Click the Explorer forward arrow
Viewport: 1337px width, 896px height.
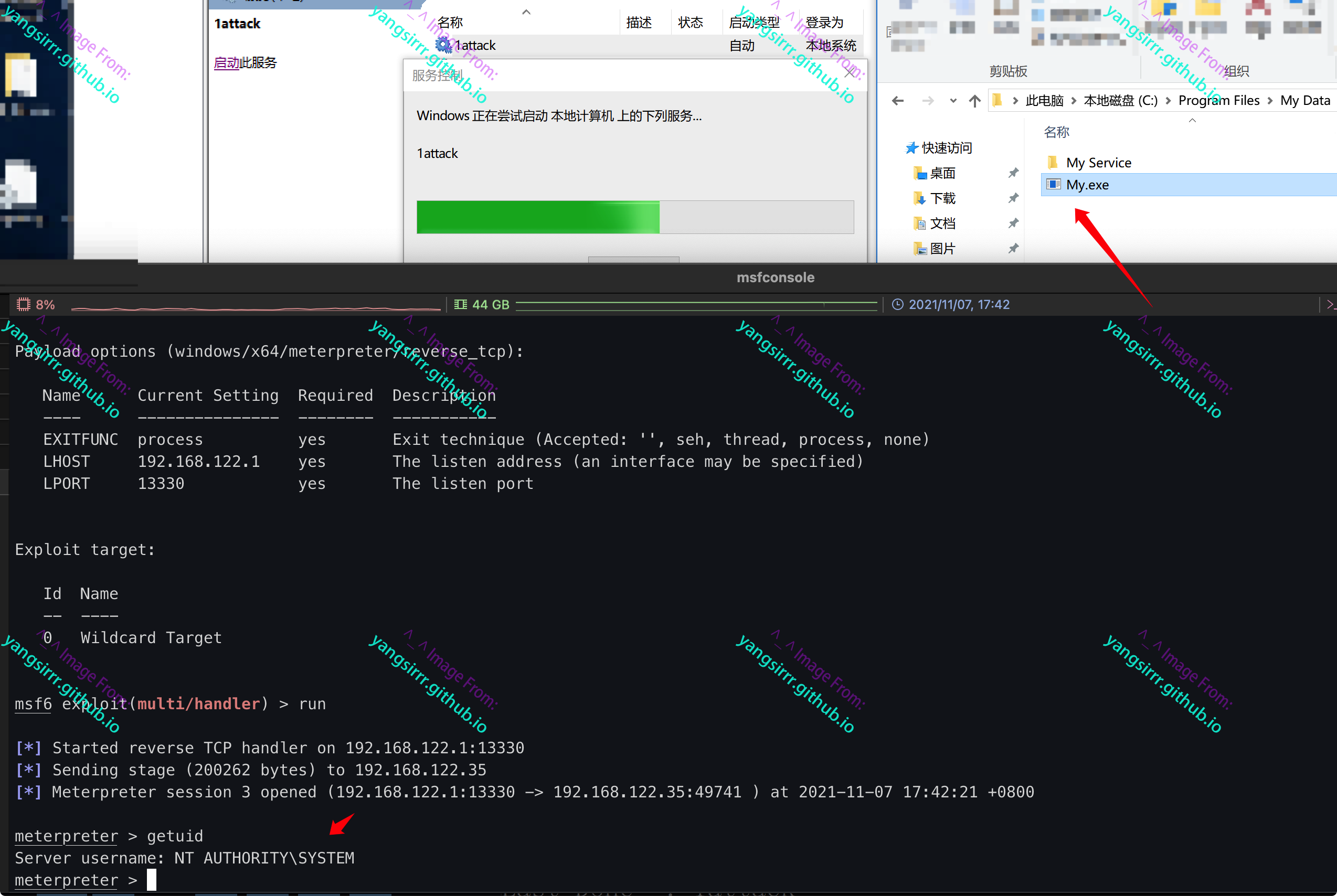[x=928, y=101]
